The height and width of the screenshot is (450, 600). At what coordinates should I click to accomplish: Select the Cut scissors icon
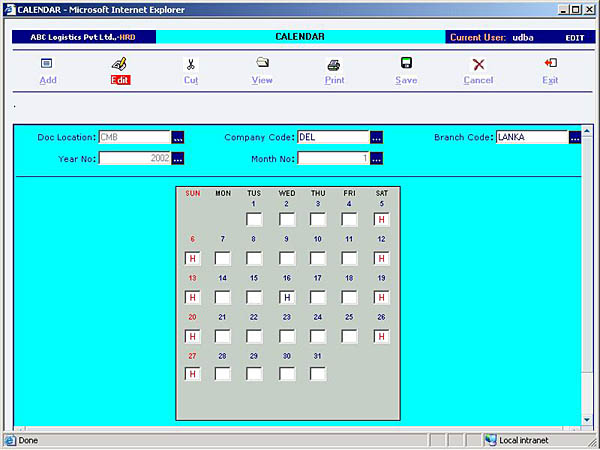click(x=190, y=64)
